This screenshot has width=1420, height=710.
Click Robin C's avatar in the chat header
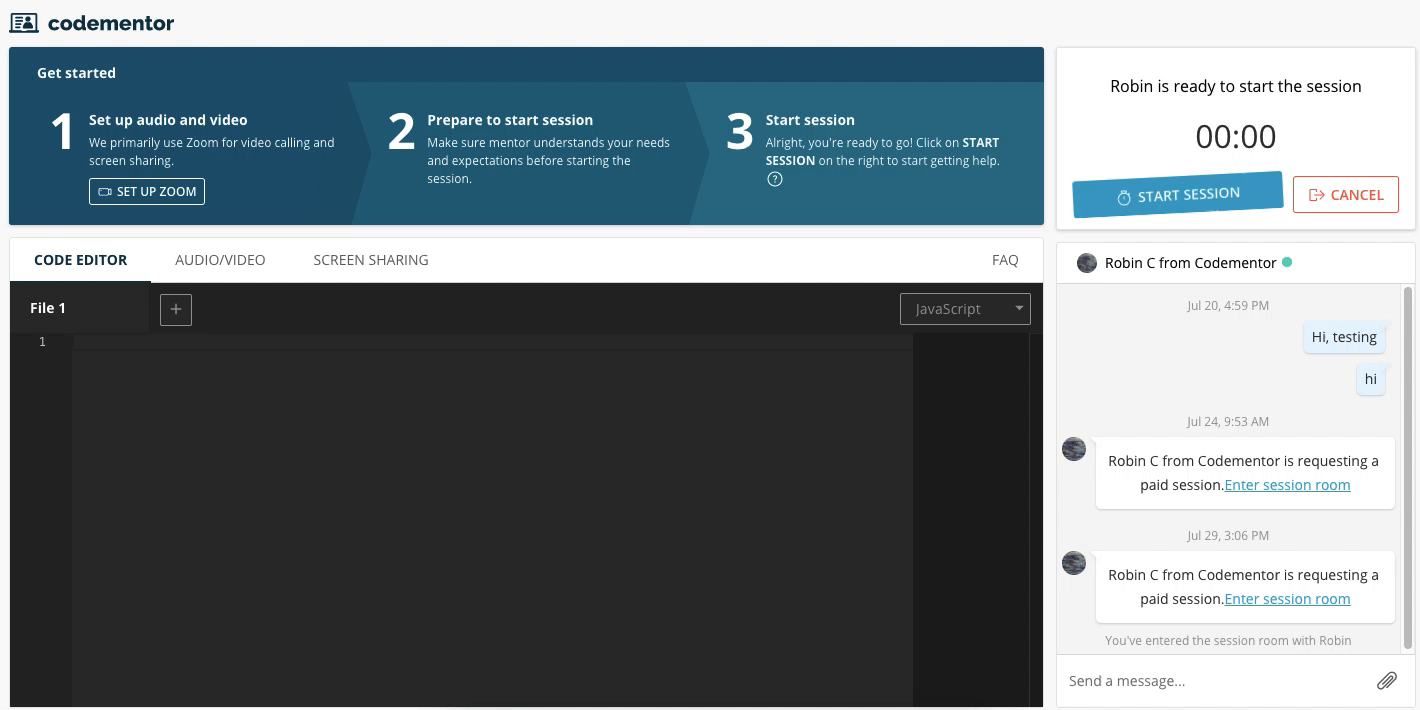coord(1087,263)
